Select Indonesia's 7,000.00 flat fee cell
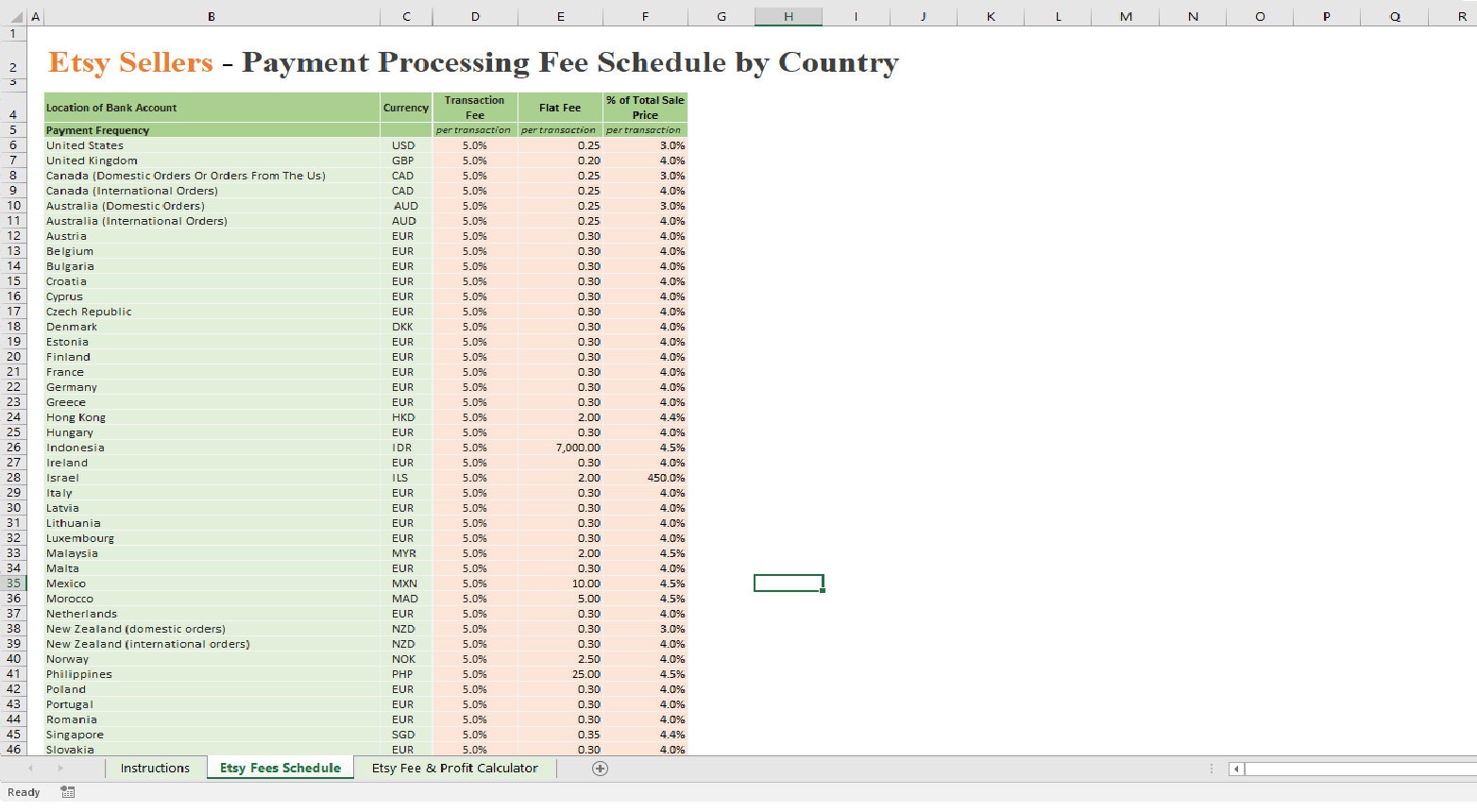Screen dimensions: 1477x812 pyautogui.click(x=559, y=447)
